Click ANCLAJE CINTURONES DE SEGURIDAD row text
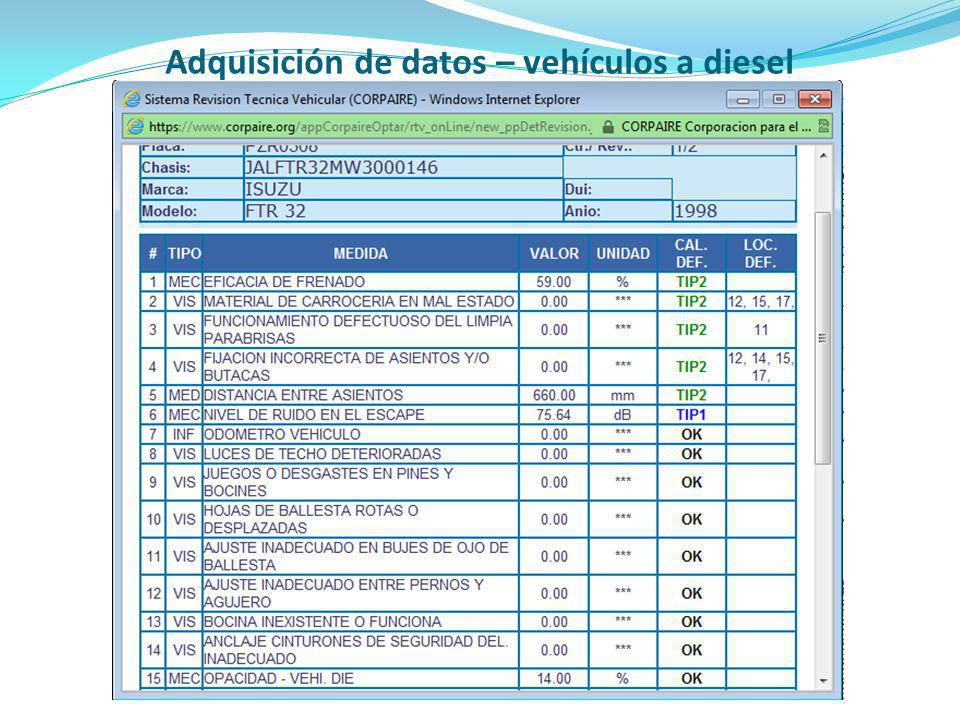Viewport: 960px width, 720px height. pyautogui.click(x=356, y=650)
